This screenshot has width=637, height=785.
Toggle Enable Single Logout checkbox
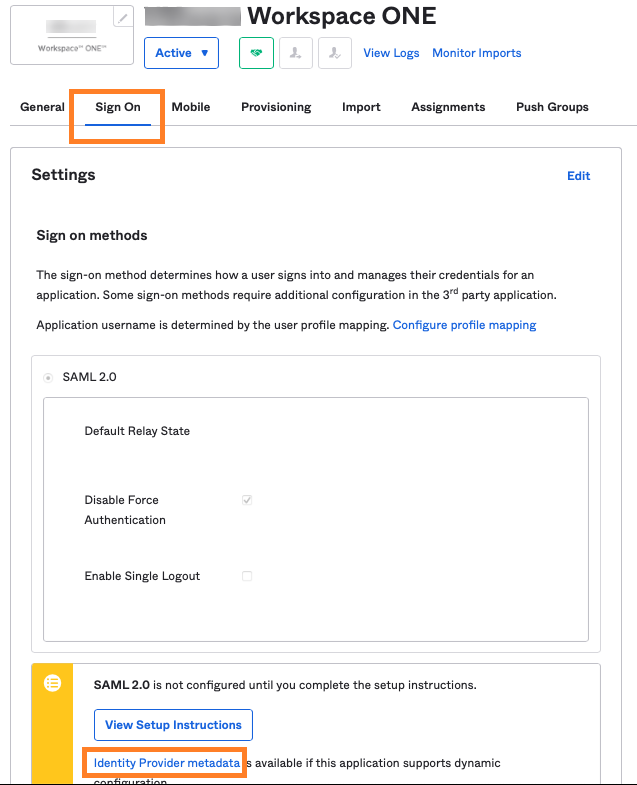point(247,576)
